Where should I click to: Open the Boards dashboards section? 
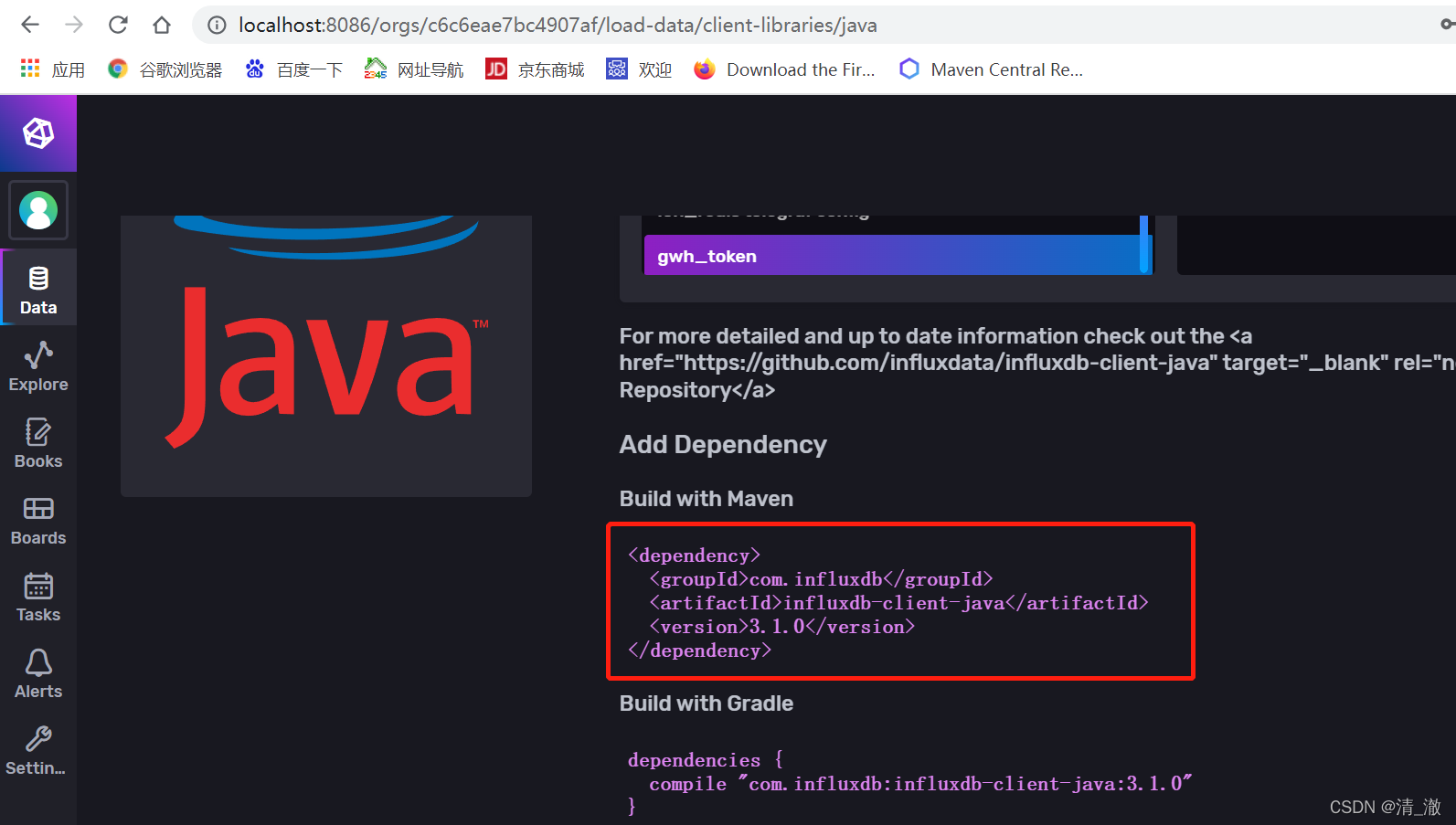click(38, 519)
